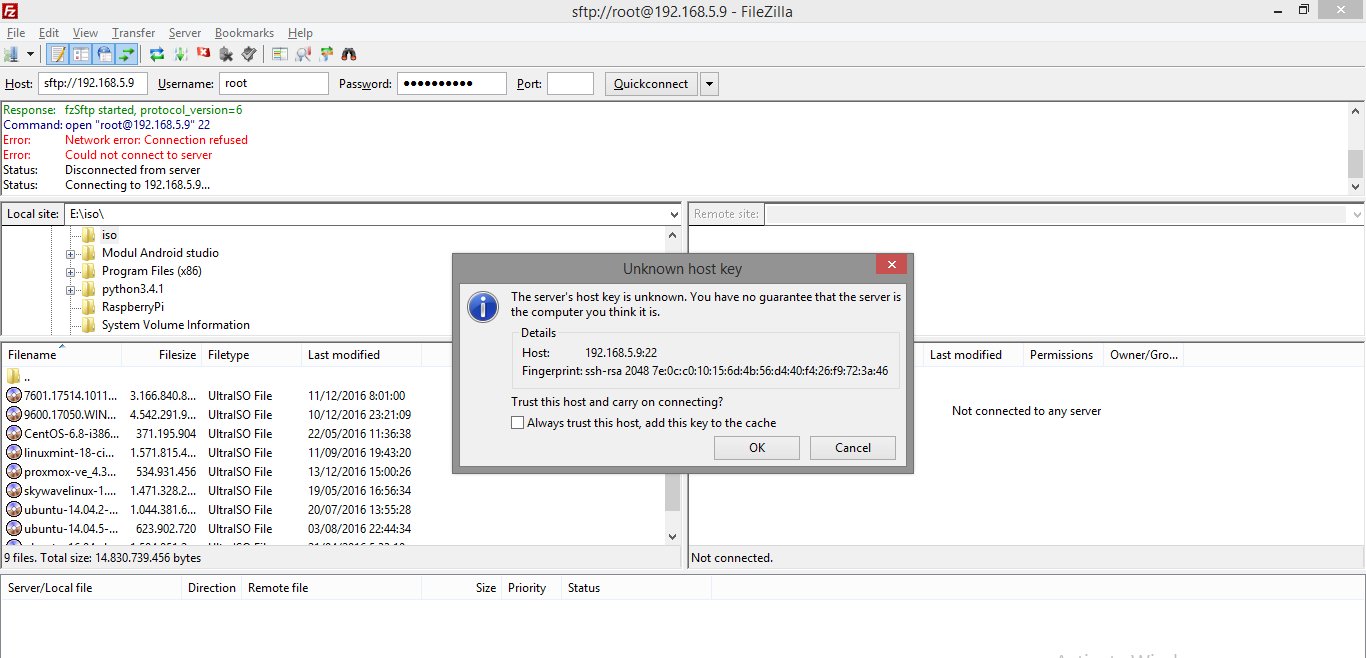Select the CentOS-6.8-i386... file icon
This screenshot has width=1366, height=658.
[14, 434]
